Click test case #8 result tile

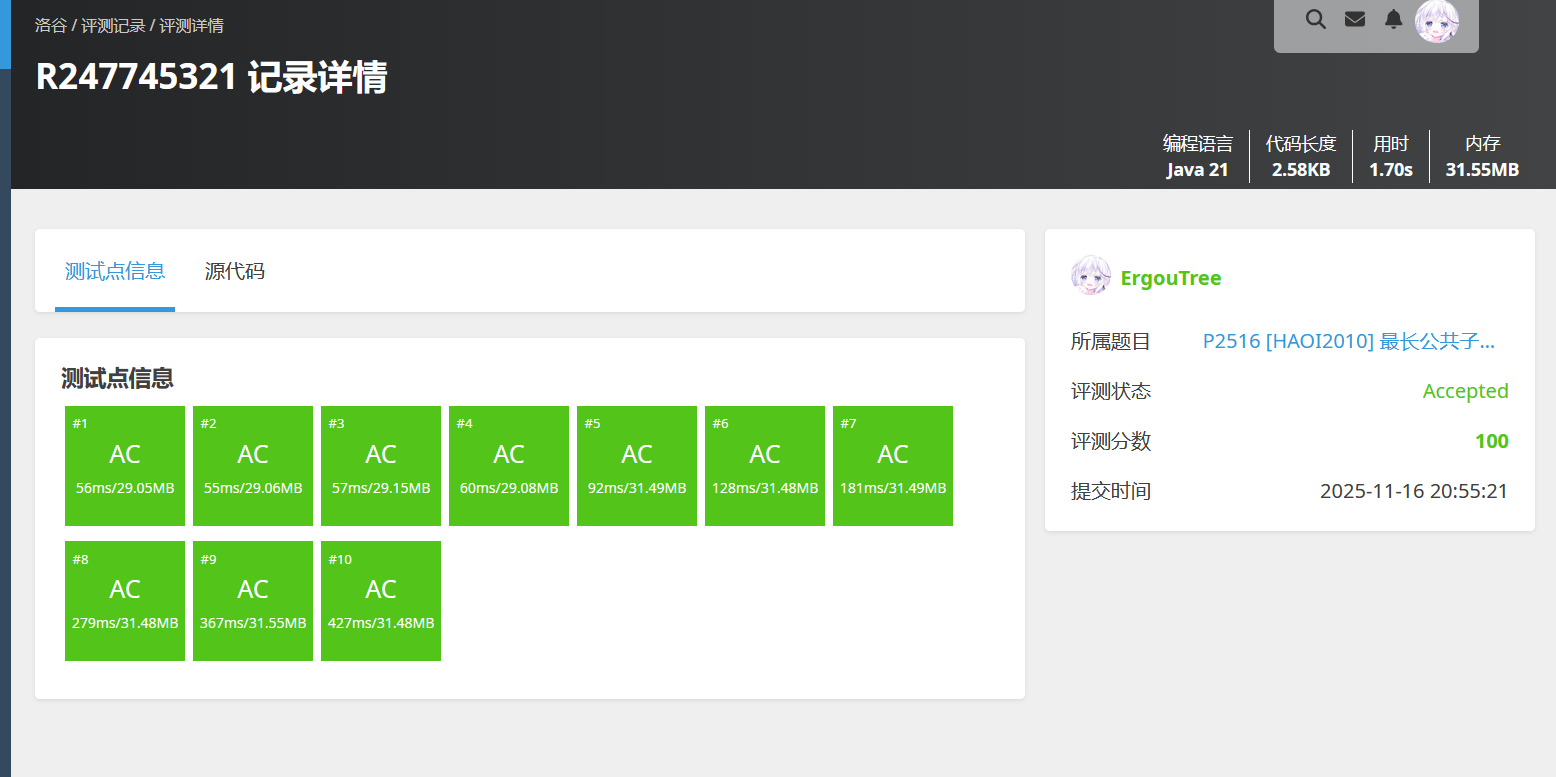pos(125,600)
